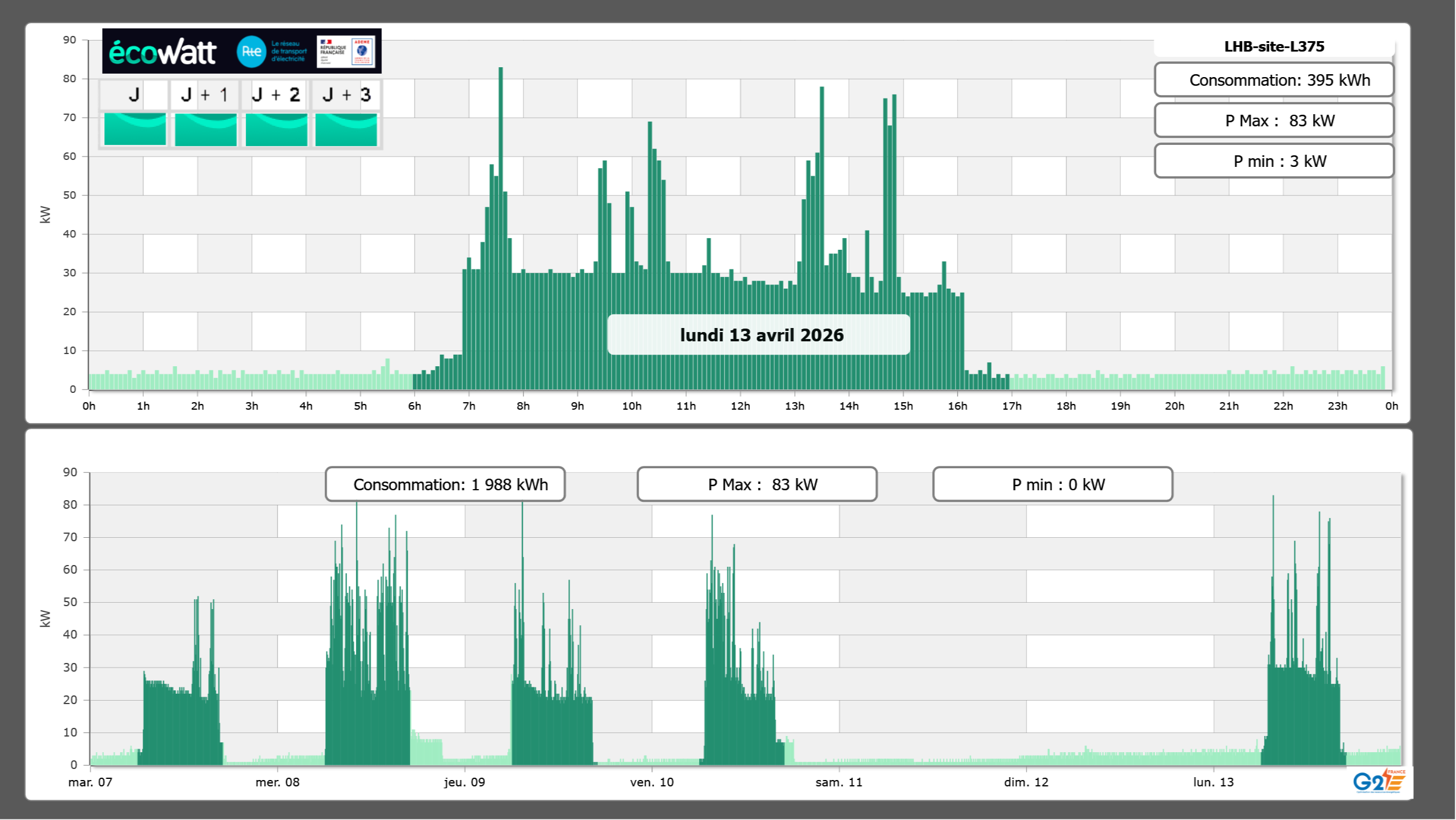1456x820 pixels.
Task: Click the P min : 3 kW box
Action: (x=1274, y=161)
